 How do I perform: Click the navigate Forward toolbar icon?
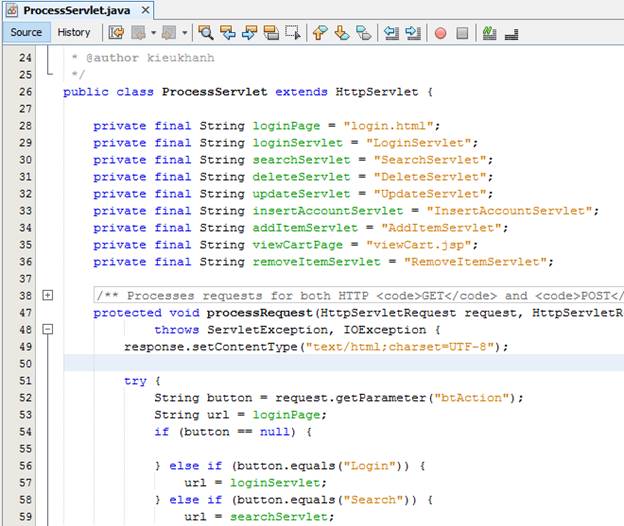coord(169,33)
